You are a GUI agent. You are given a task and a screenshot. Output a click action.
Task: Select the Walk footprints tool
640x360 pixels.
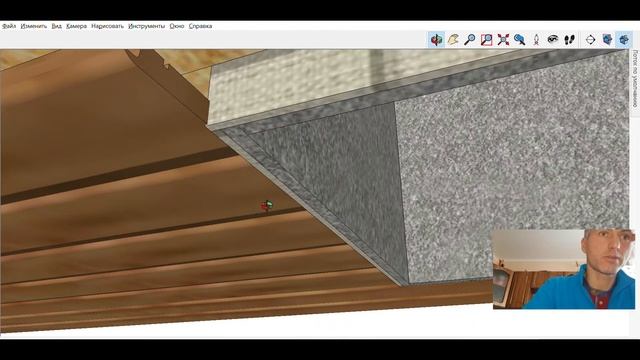569,40
